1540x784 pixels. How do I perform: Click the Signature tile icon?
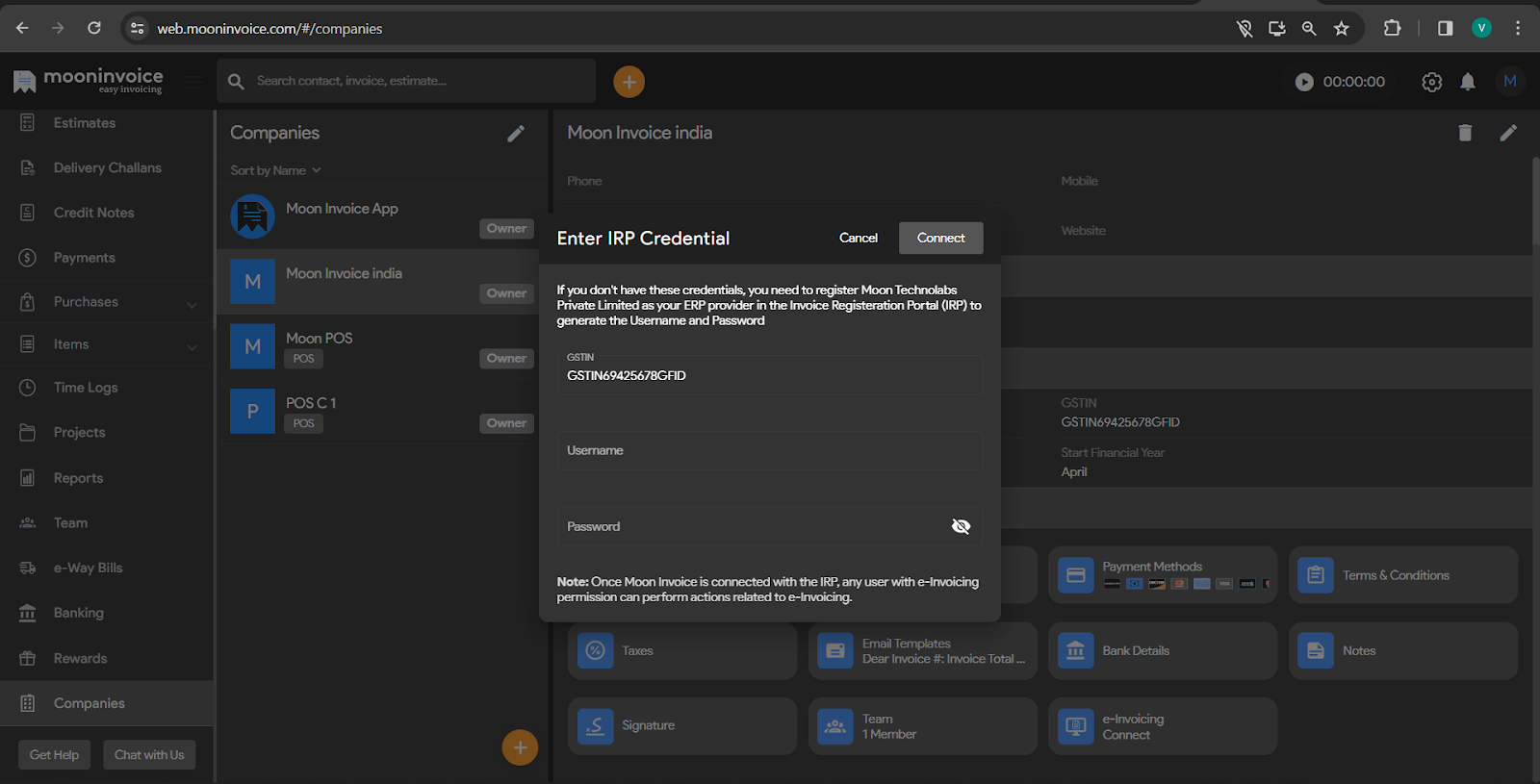[x=596, y=726]
